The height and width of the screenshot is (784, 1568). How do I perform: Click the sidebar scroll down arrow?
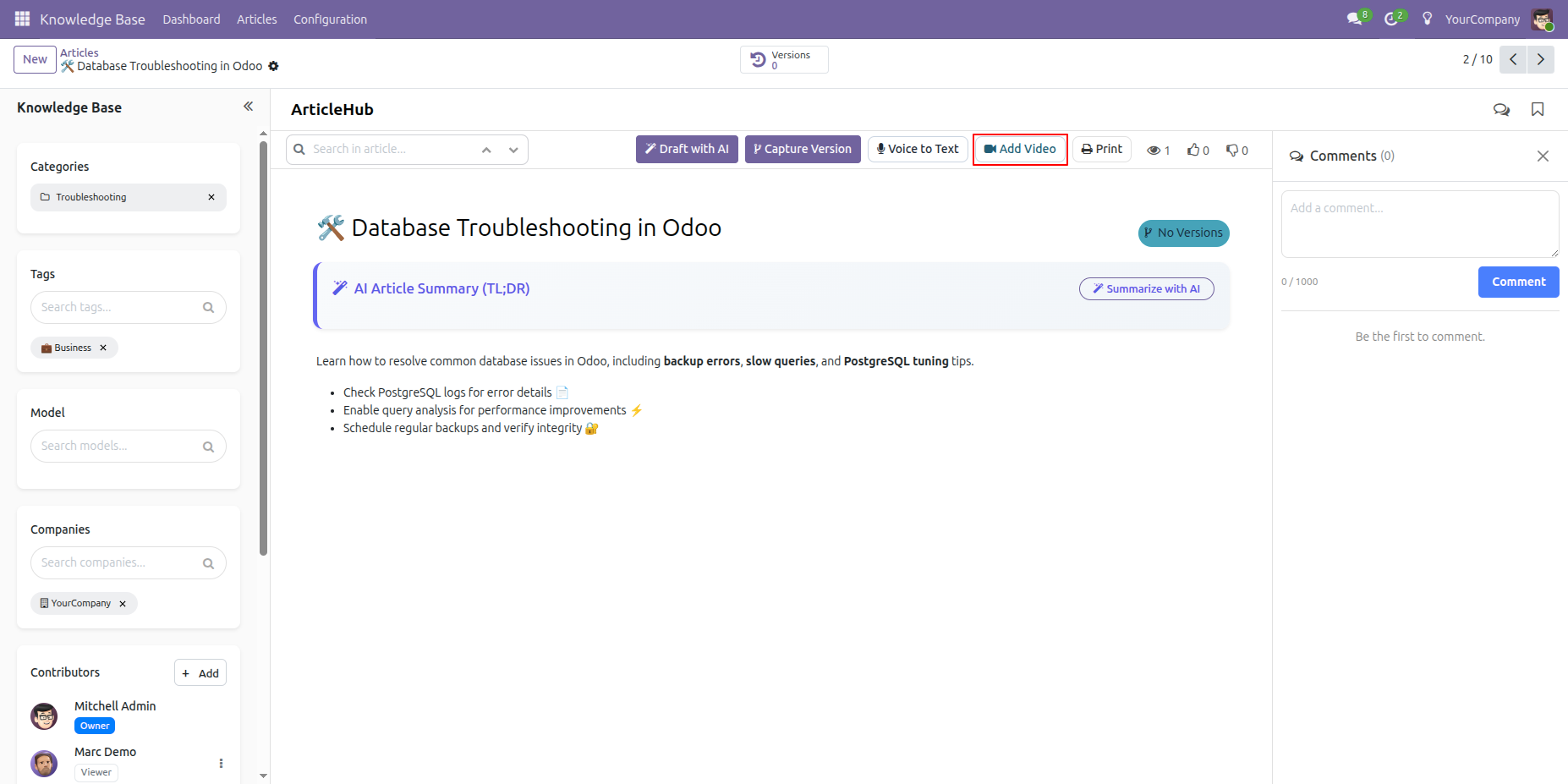tap(263, 776)
